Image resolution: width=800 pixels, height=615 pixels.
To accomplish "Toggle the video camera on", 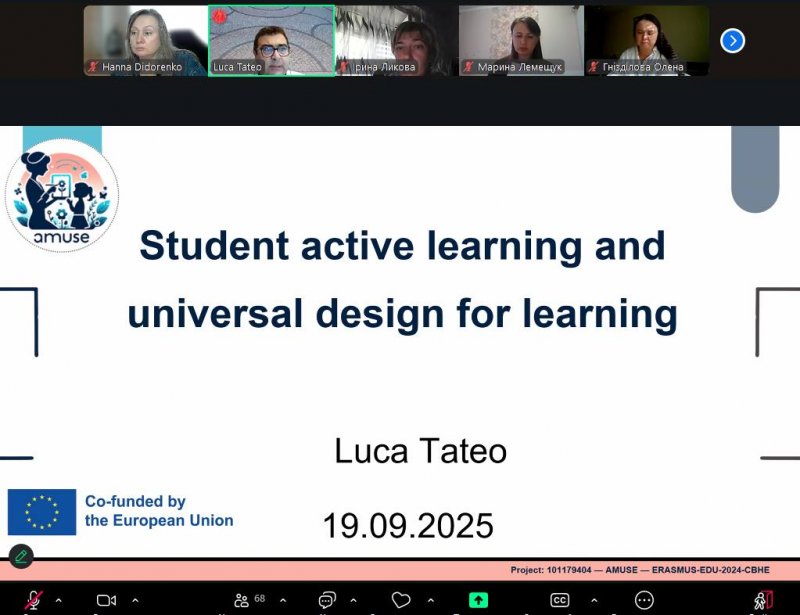I will 106,600.
